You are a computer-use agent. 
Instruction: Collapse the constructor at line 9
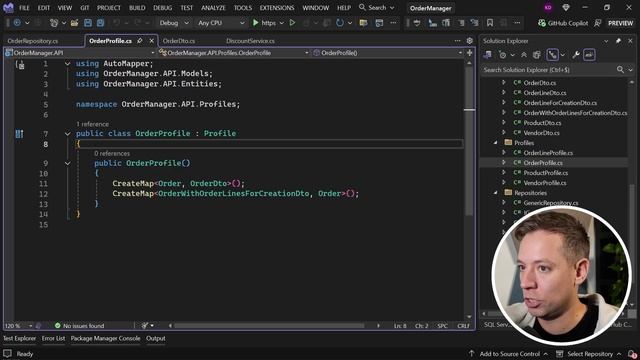(68, 163)
